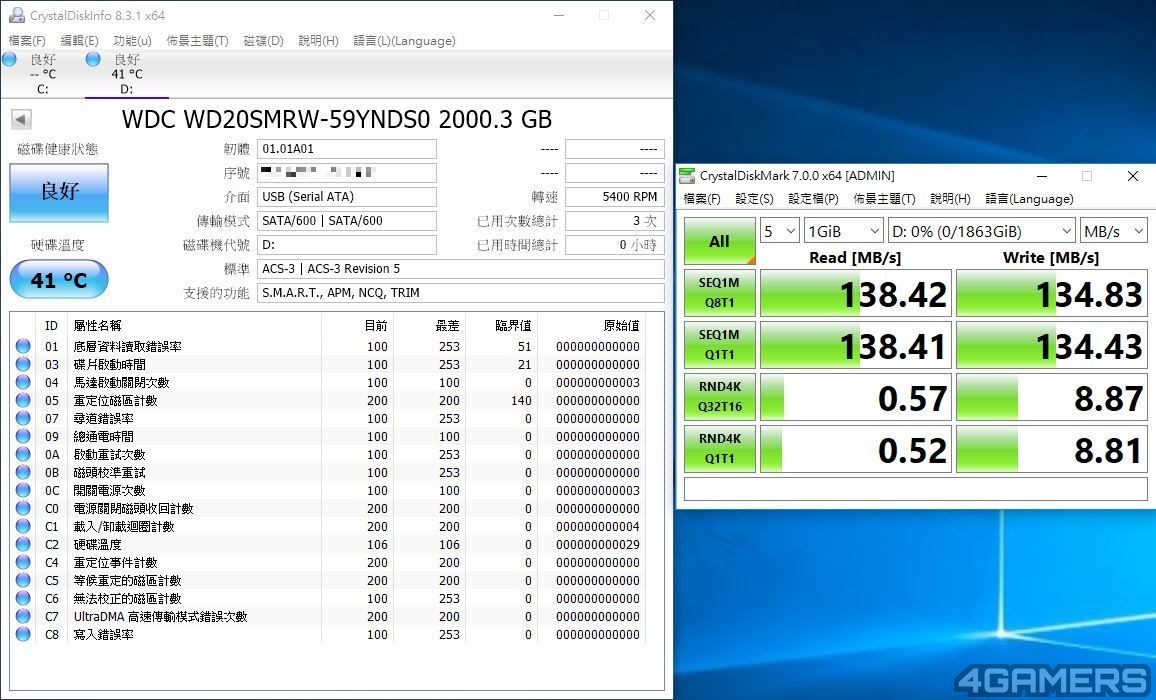Run the SEQ1M Q1T1 test
The image size is (1156, 700).
[720, 344]
